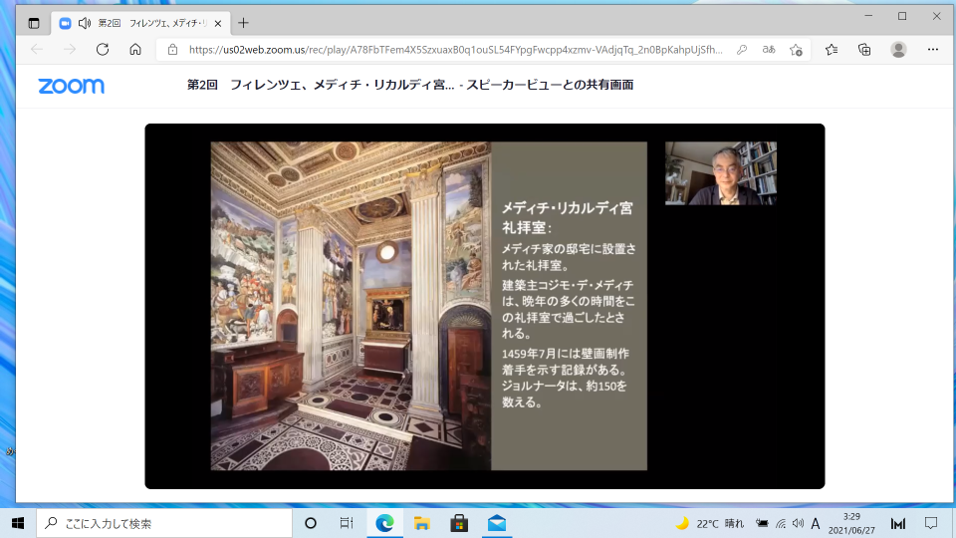Screen dimensions: 956x538
Task: Open the Windows Start menu
Action: tap(18, 523)
